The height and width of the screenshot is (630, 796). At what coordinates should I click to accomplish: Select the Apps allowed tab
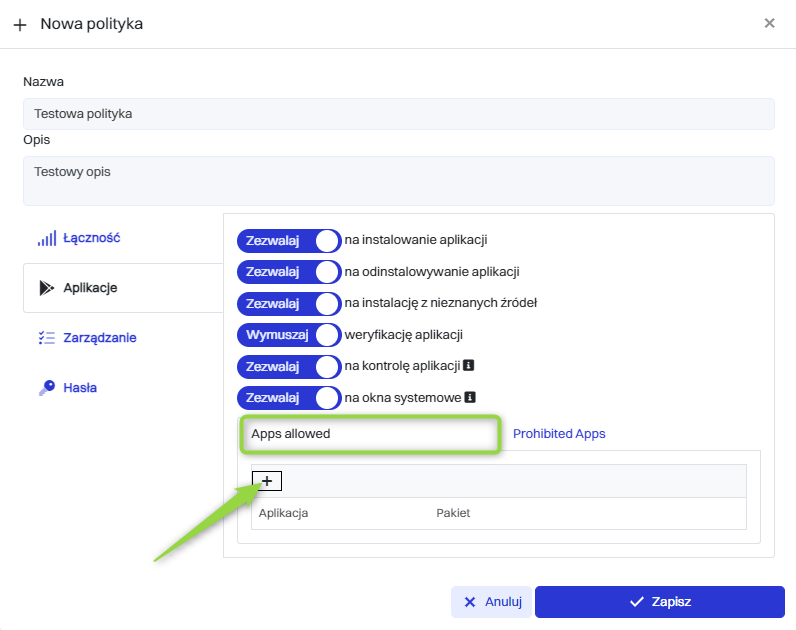pos(369,434)
